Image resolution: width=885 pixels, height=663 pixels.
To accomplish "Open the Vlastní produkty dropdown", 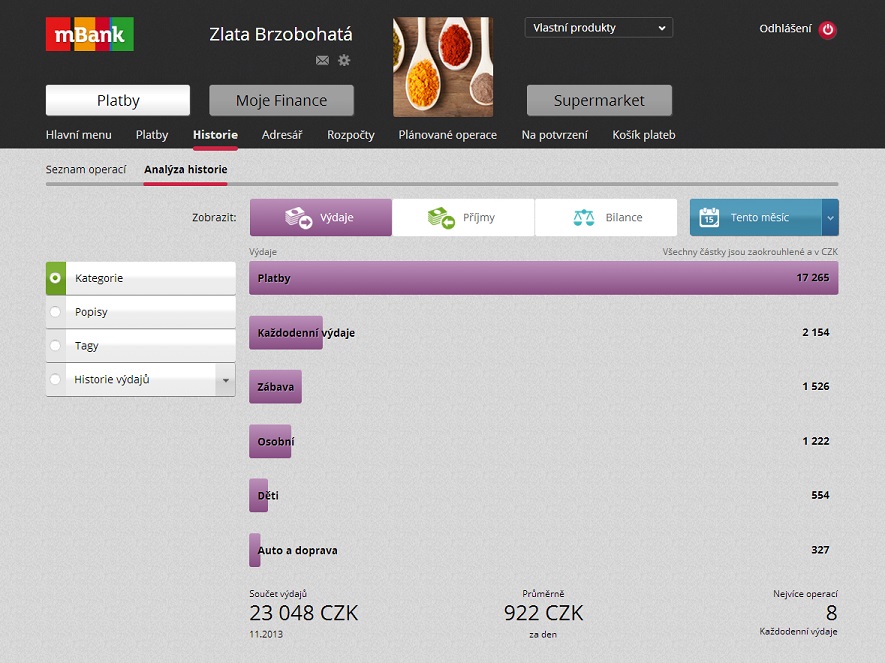I will [599, 28].
